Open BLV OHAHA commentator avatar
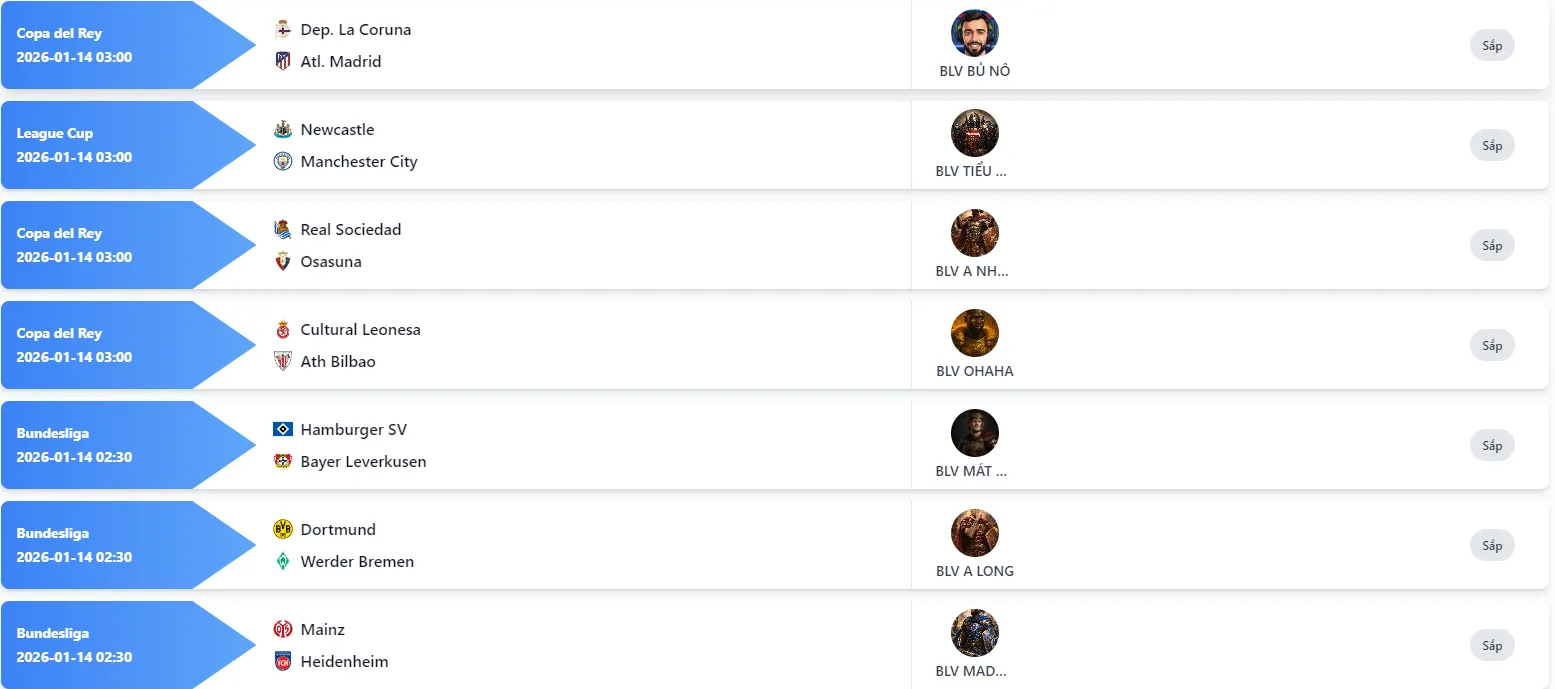Image resolution: width=1555 pixels, height=689 pixels. point(974,333)
